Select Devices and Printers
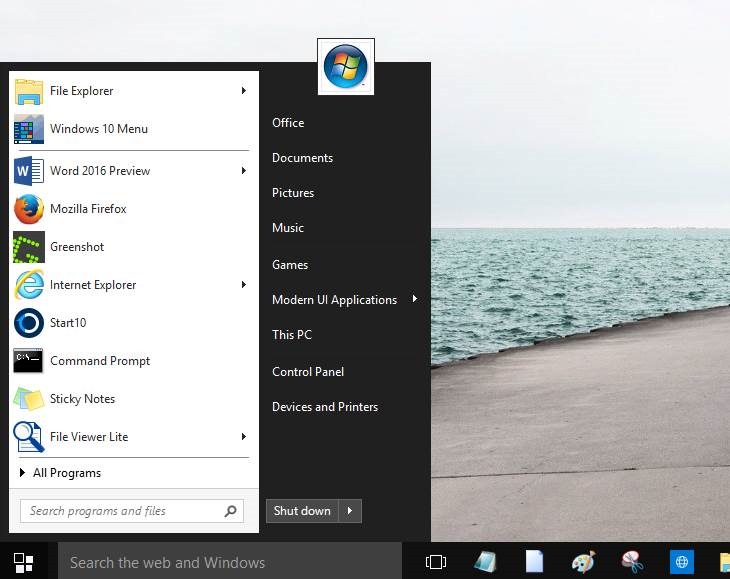The width and height of the screenshot is (730, 579). click(325, 407)
